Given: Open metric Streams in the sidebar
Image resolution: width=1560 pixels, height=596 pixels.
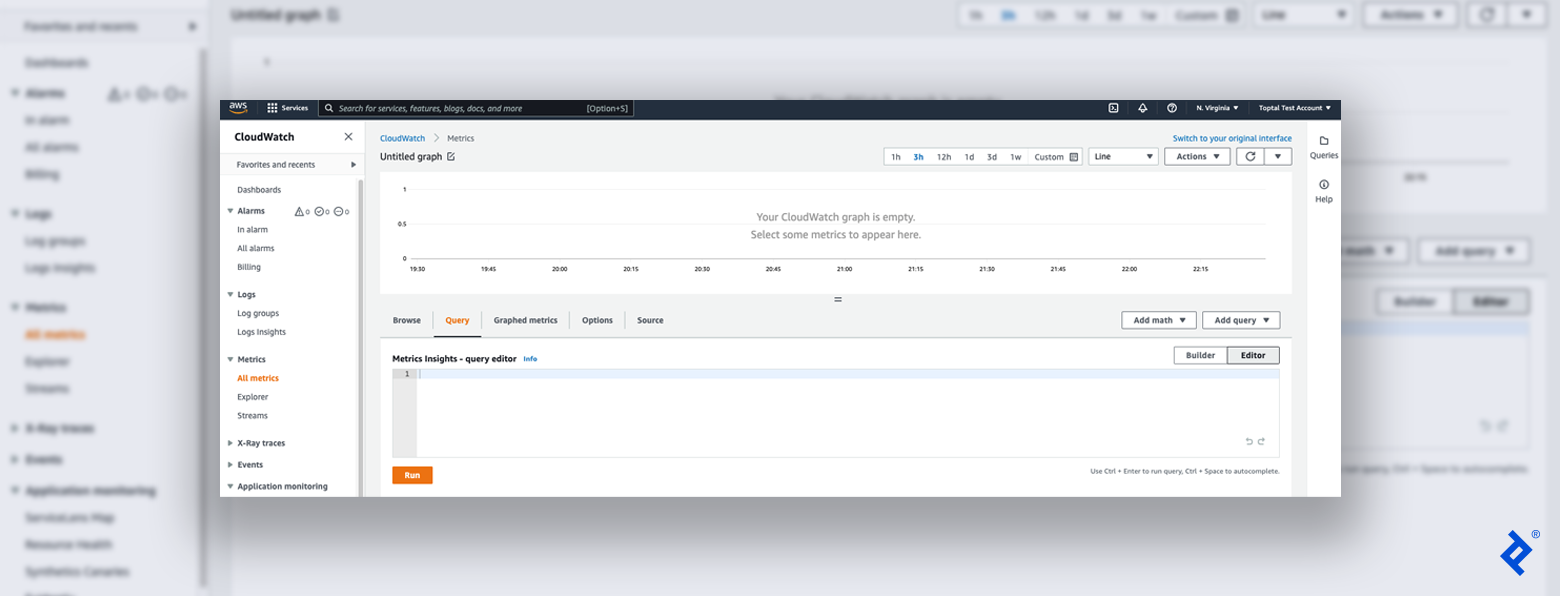Looking at the screenshot, I should tap(253, 416).
